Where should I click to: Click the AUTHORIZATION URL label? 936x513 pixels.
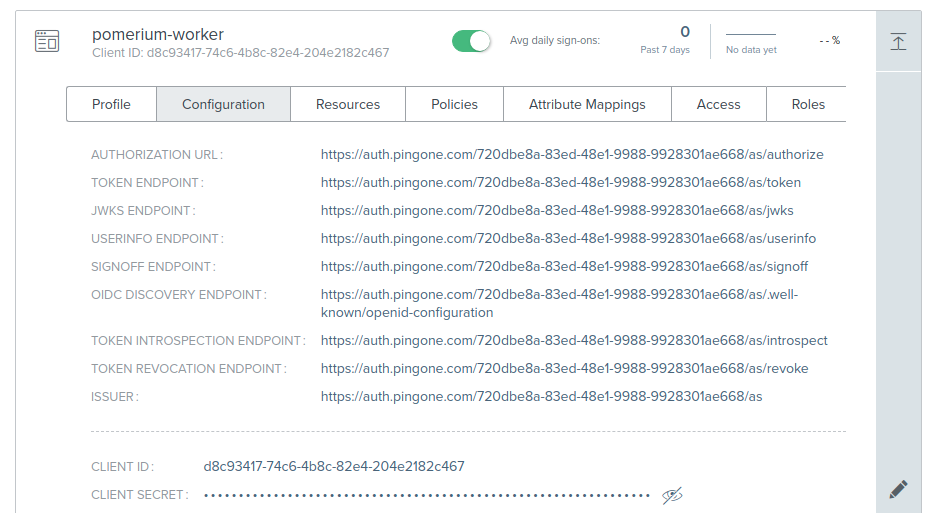click(x=157, y=155)
